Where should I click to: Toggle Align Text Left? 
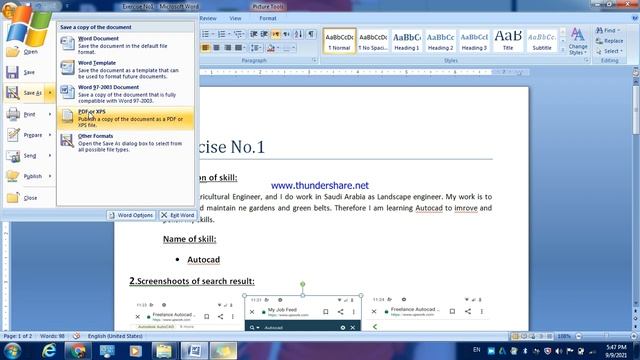(205, 48)
